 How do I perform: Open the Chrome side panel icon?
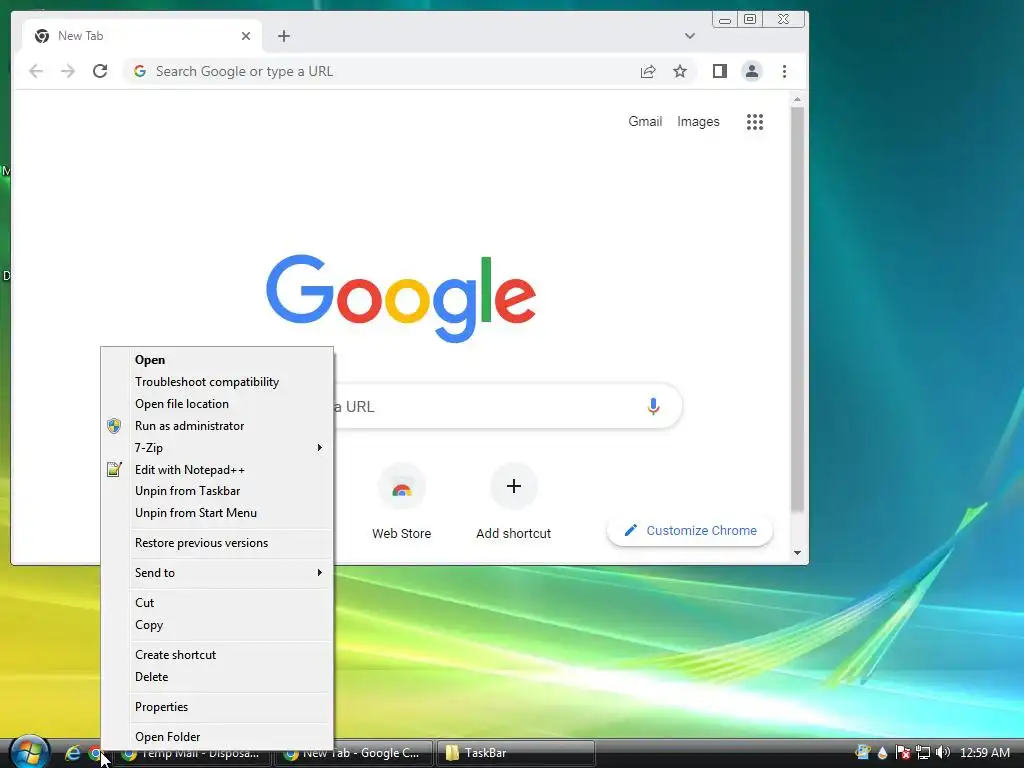pyautogui.click(x=720, y=71)
